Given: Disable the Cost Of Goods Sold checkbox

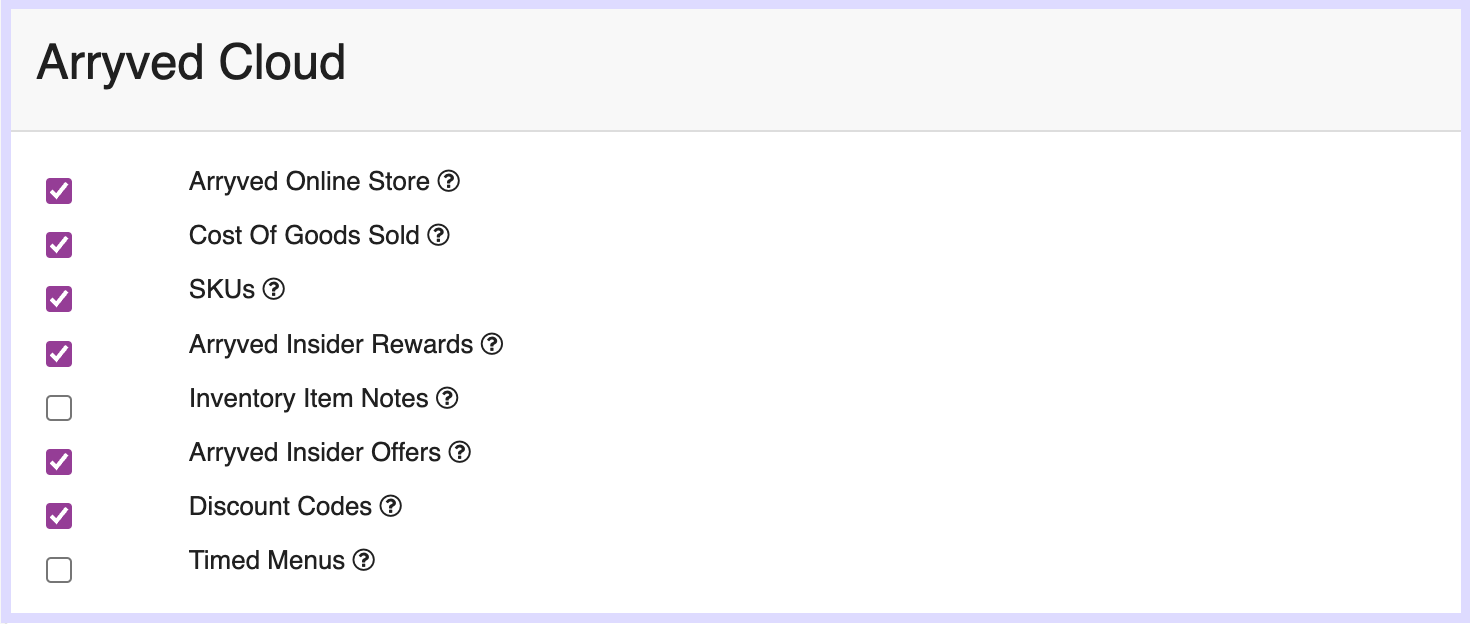Looking at the screenshot, I should 59,244.
